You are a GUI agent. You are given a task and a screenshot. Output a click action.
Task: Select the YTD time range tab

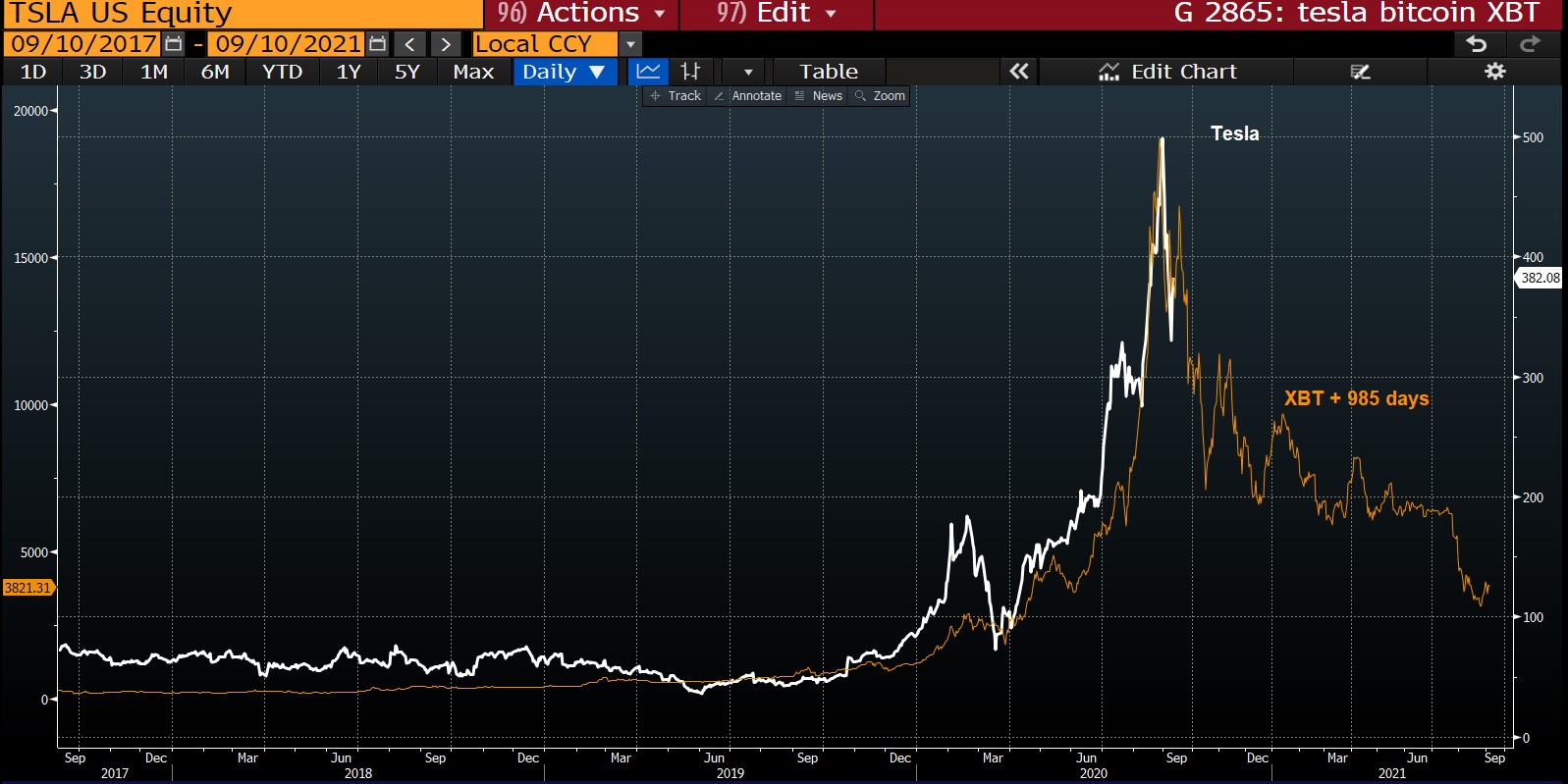tap(282, 72)
